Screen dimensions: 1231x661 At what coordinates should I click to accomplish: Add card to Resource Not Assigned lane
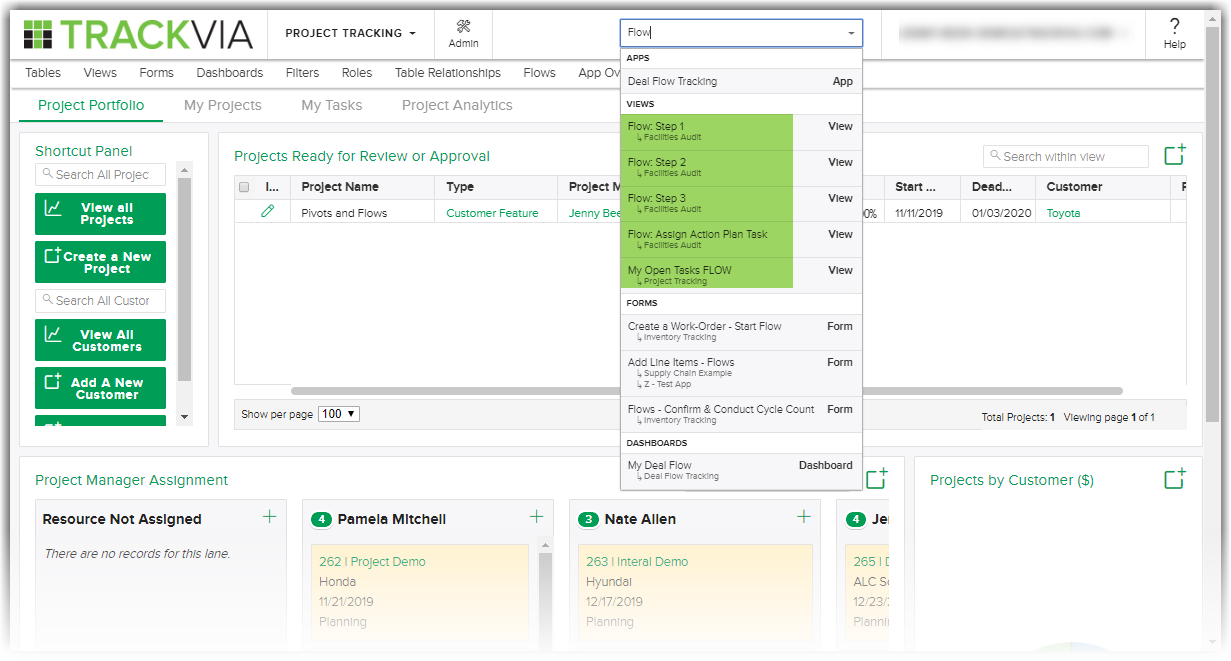click(269, 517)
